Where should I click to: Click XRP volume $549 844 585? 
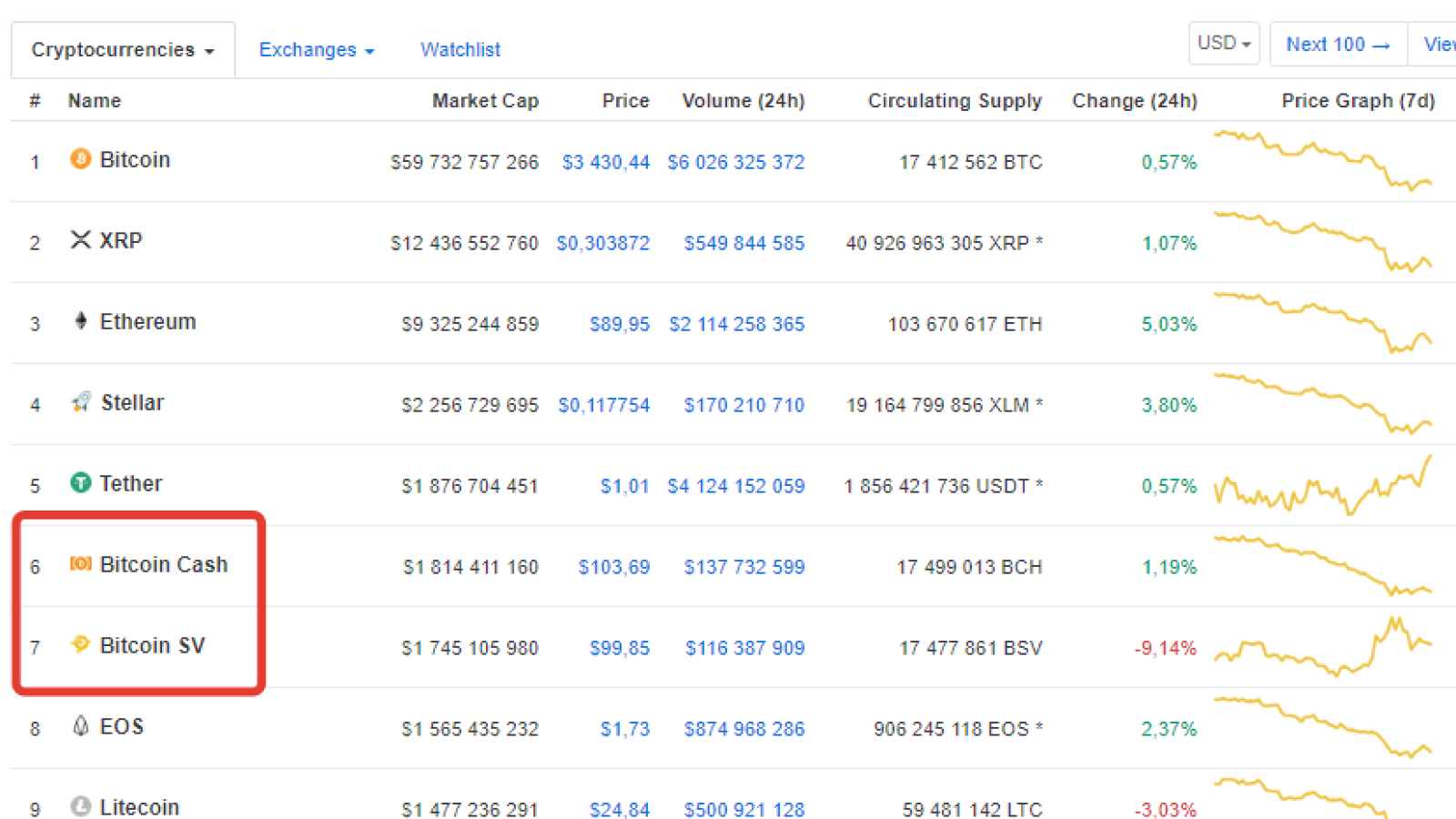tap(744, 244)
